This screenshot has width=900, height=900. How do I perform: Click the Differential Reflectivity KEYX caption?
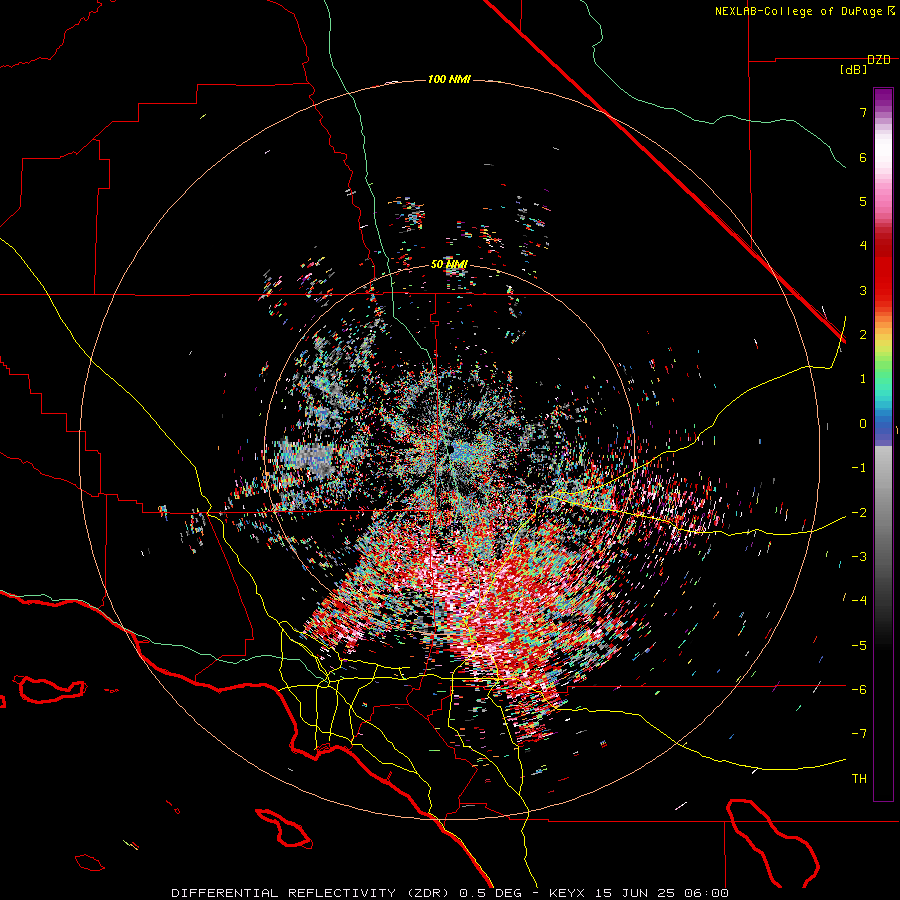[450, 893]
